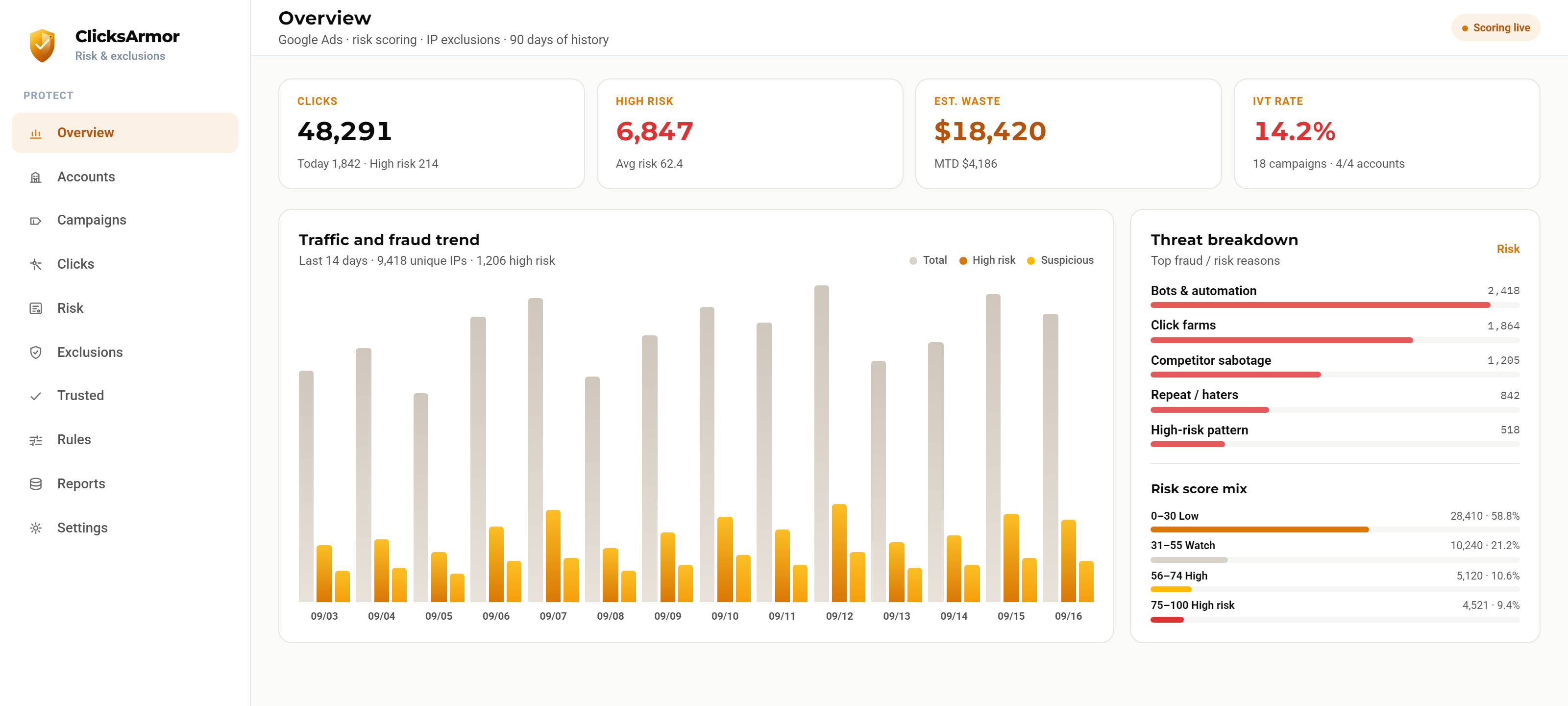This screenshot has width=1568, height=706.
Task: Open the Reports section
Action: coord(125,484)
